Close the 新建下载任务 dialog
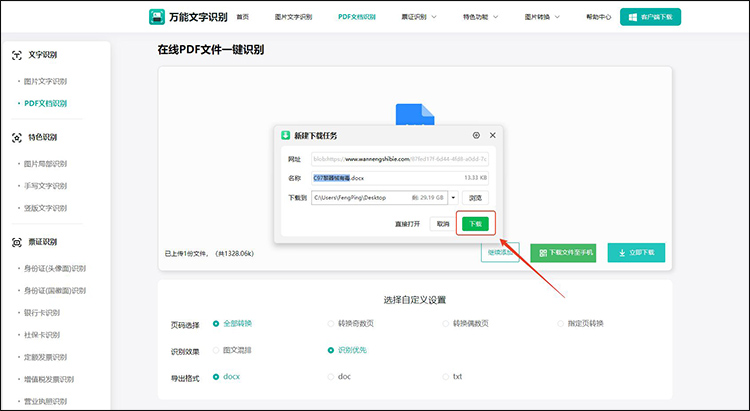Viewport: 750px width, 411px height. click(x=493, y=135)
